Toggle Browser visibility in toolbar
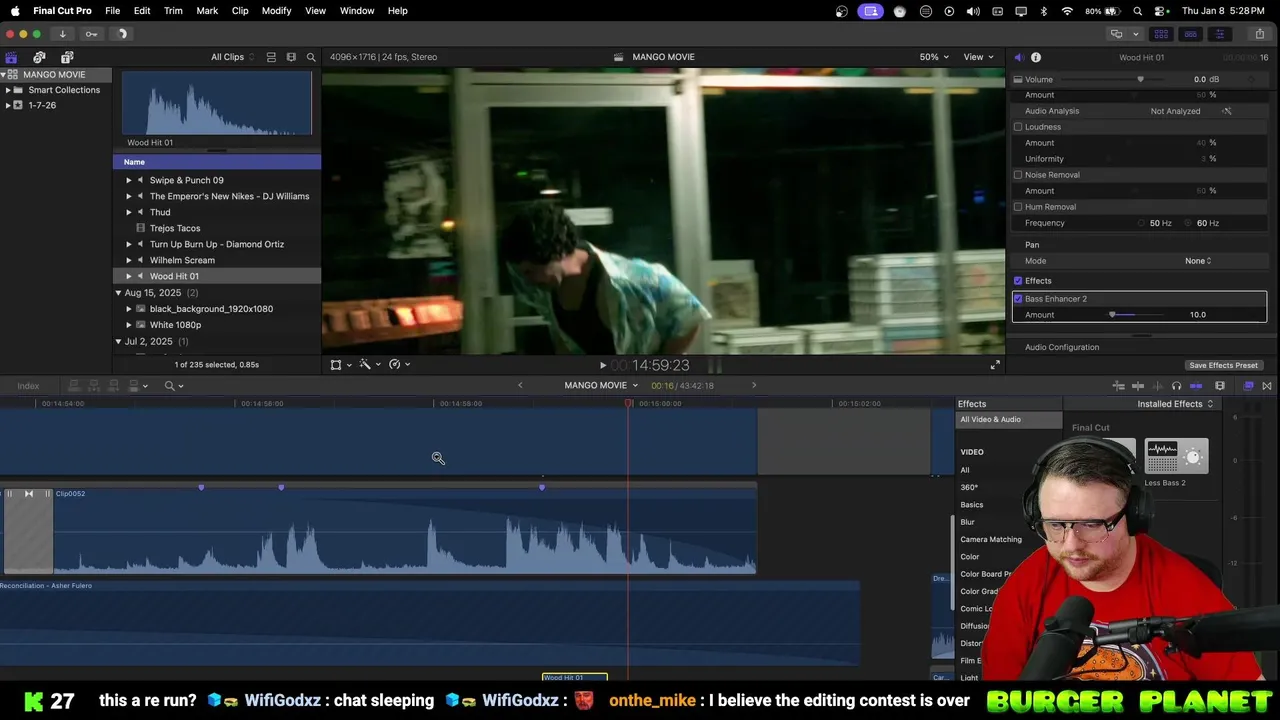The image size is (1280, 720). [1161, 34]
